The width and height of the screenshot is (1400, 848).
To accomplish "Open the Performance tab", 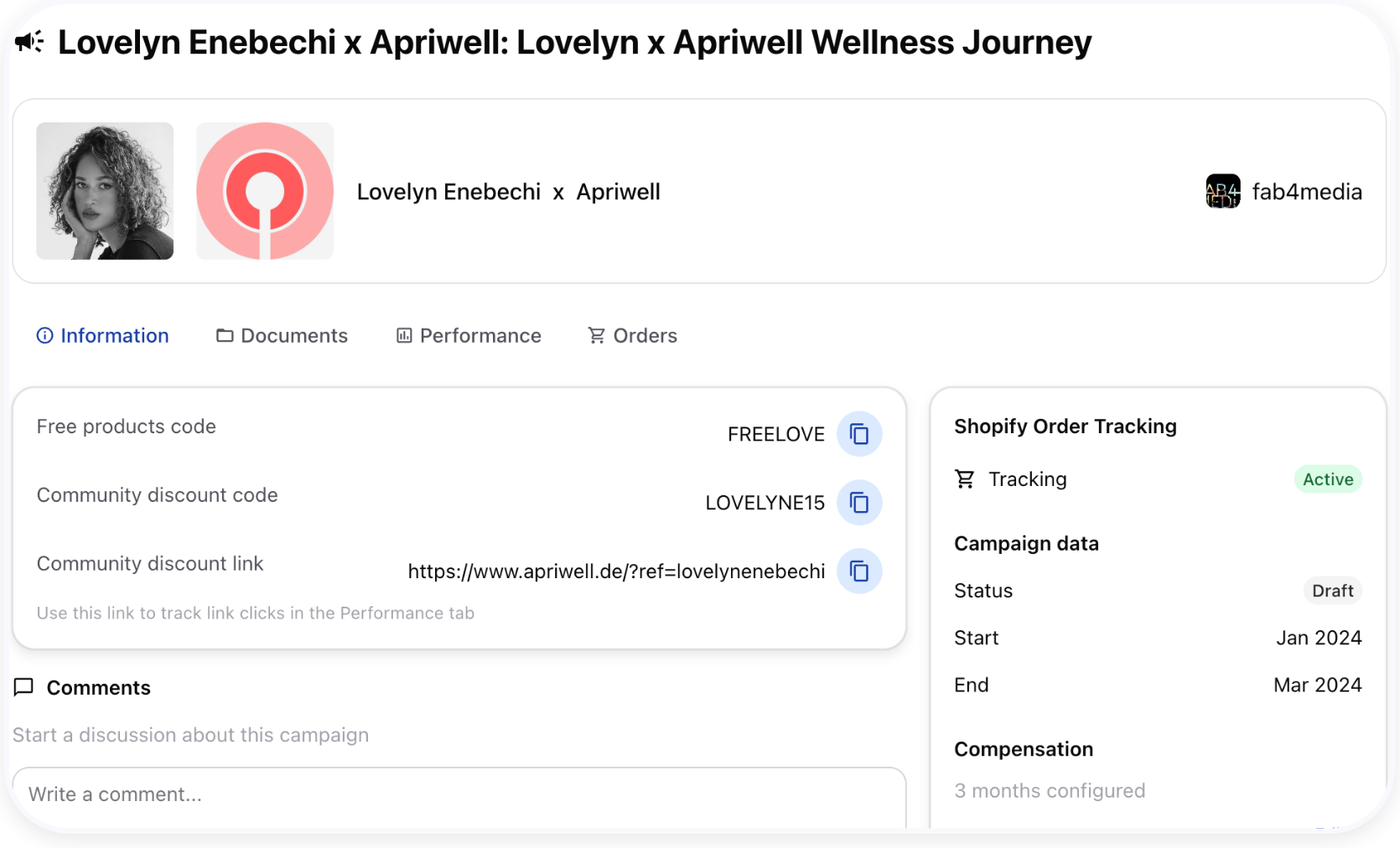I will pyautogui.click(x=469, y=336).
